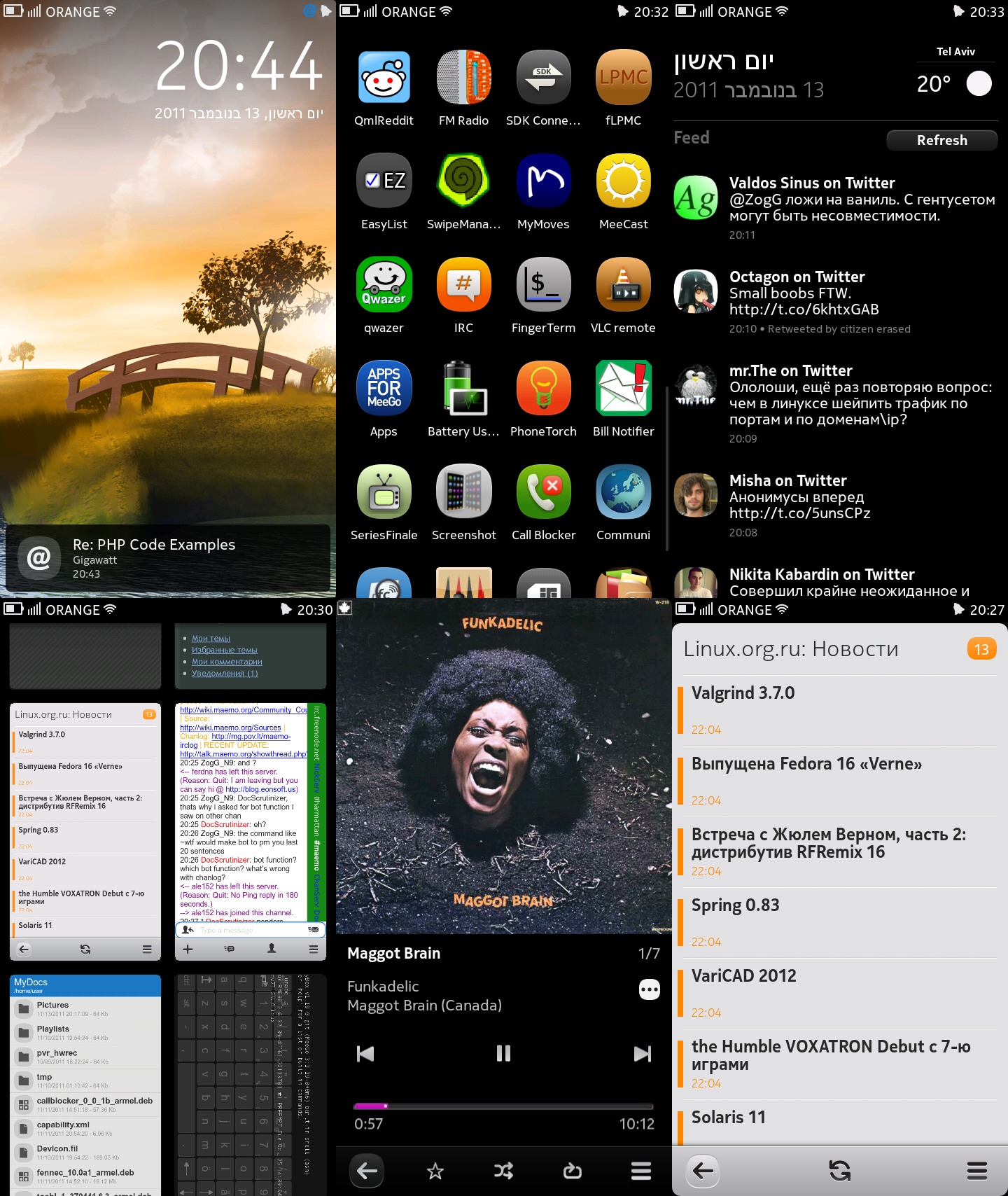
Task: Open the Re: PHP Code Examples notification
Action: tap(168, 557)
